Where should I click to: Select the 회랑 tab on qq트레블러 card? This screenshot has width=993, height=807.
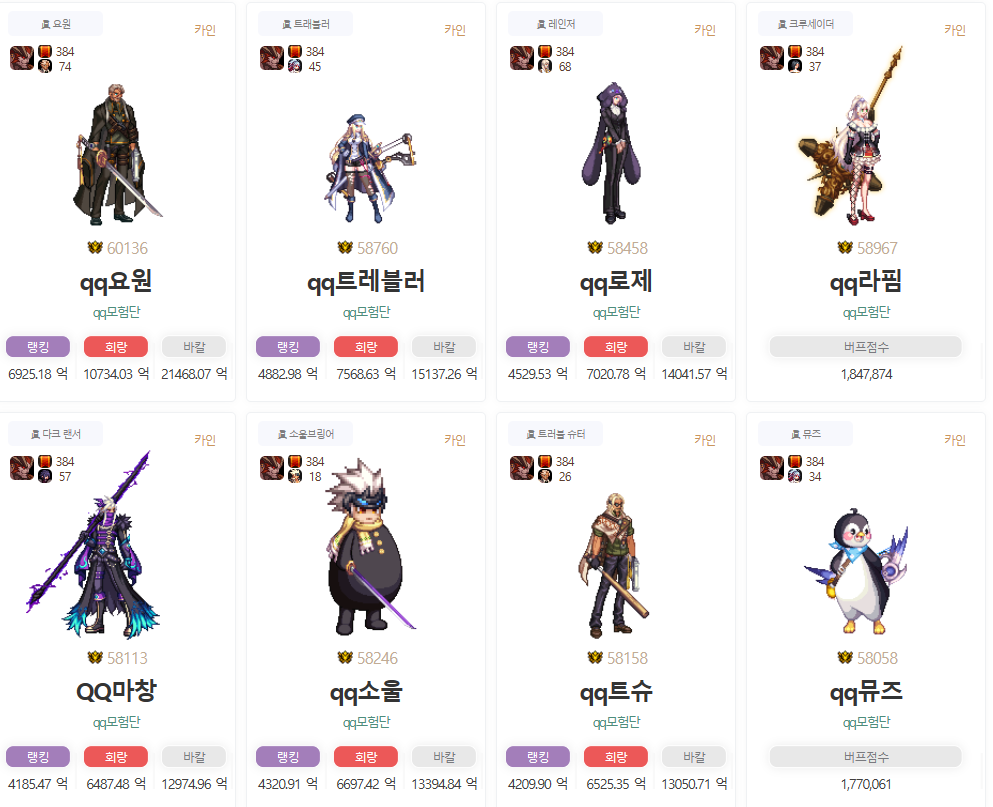pos(366,346)
